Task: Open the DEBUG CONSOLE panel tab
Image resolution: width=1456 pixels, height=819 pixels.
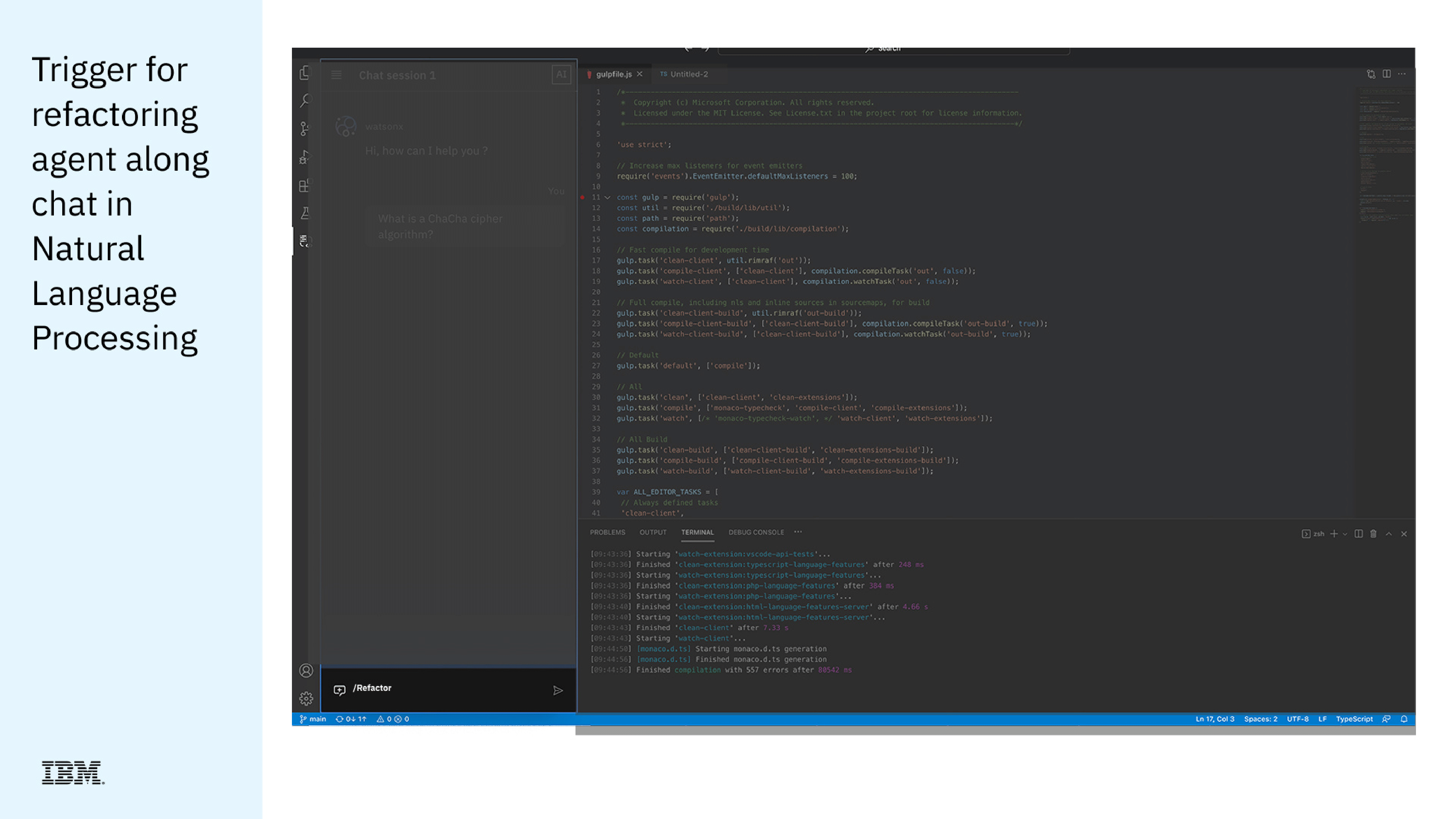Action: point(756,533)
